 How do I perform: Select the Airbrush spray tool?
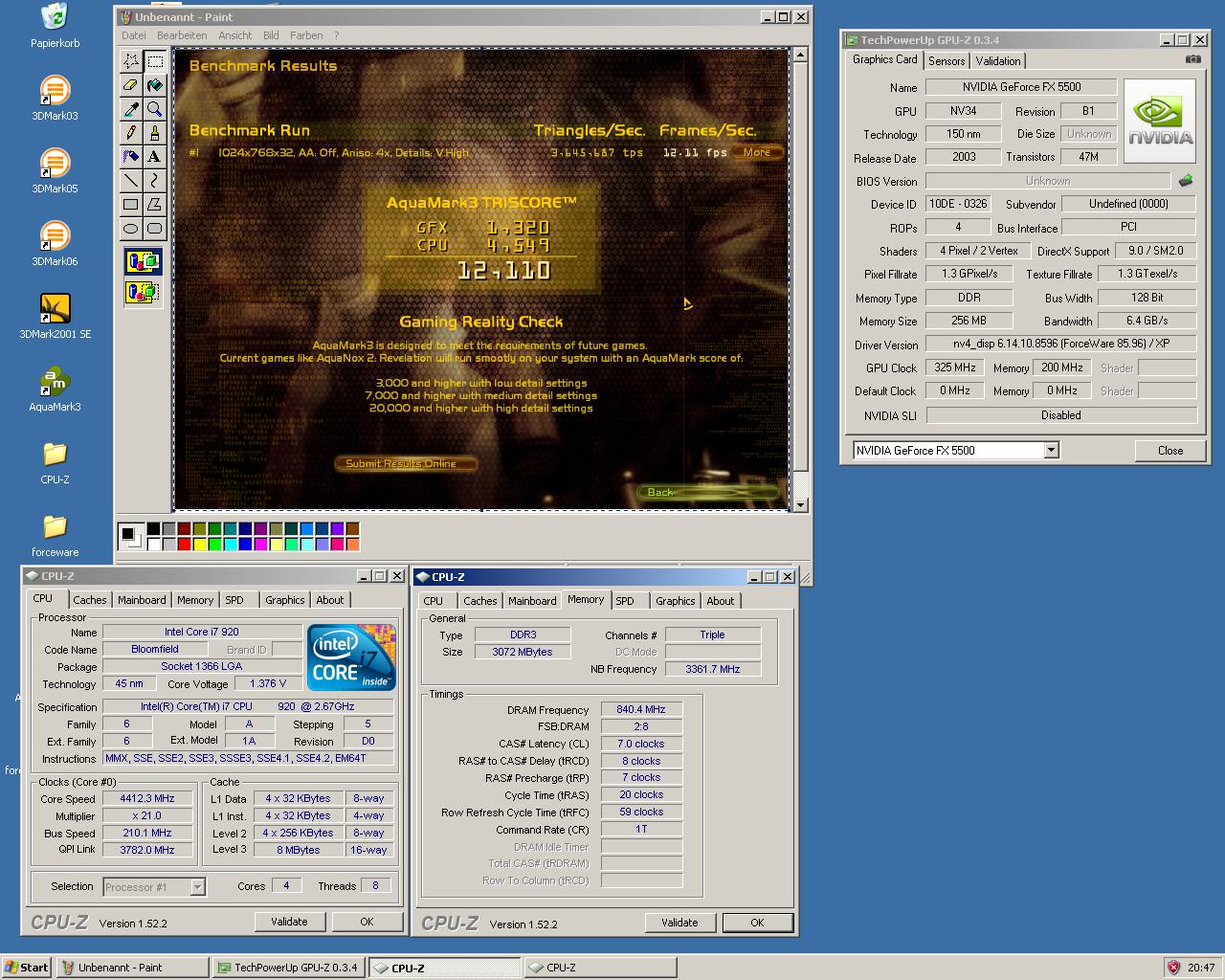click(x=131, y=156)
